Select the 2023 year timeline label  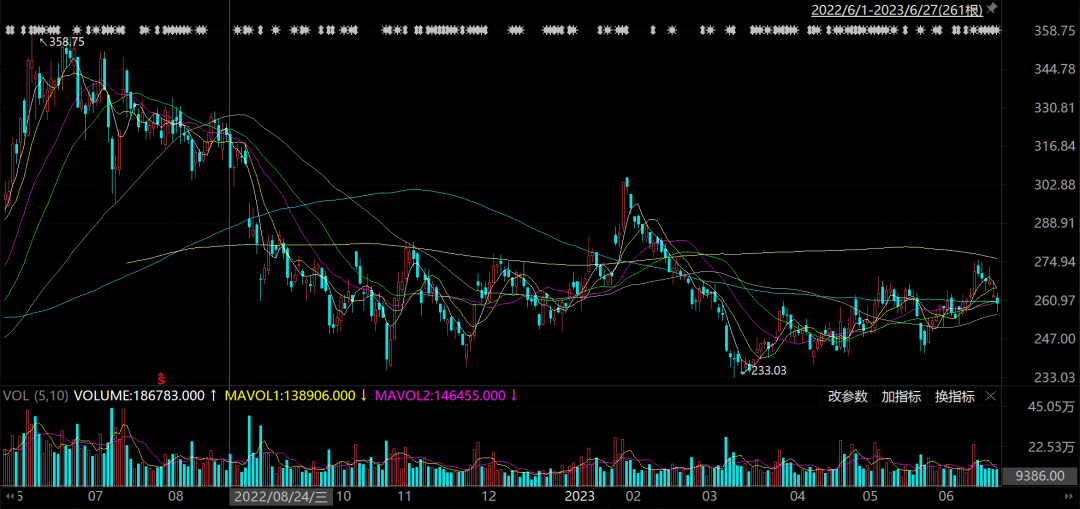(x=579, y=497)
